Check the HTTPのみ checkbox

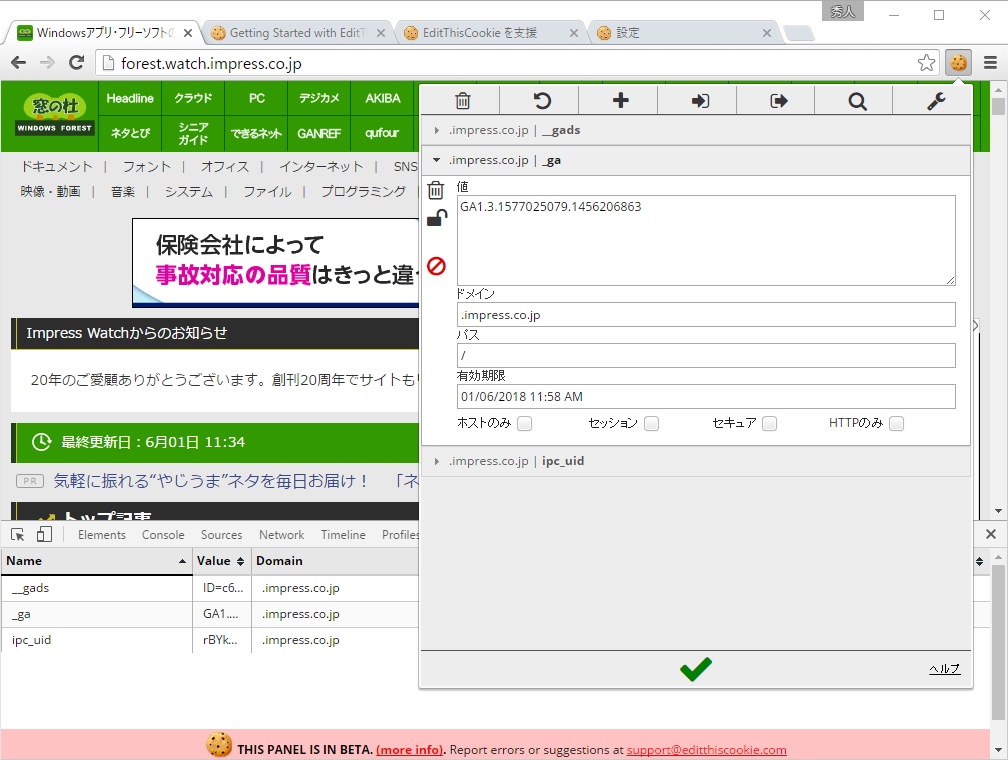coord(897,423)
